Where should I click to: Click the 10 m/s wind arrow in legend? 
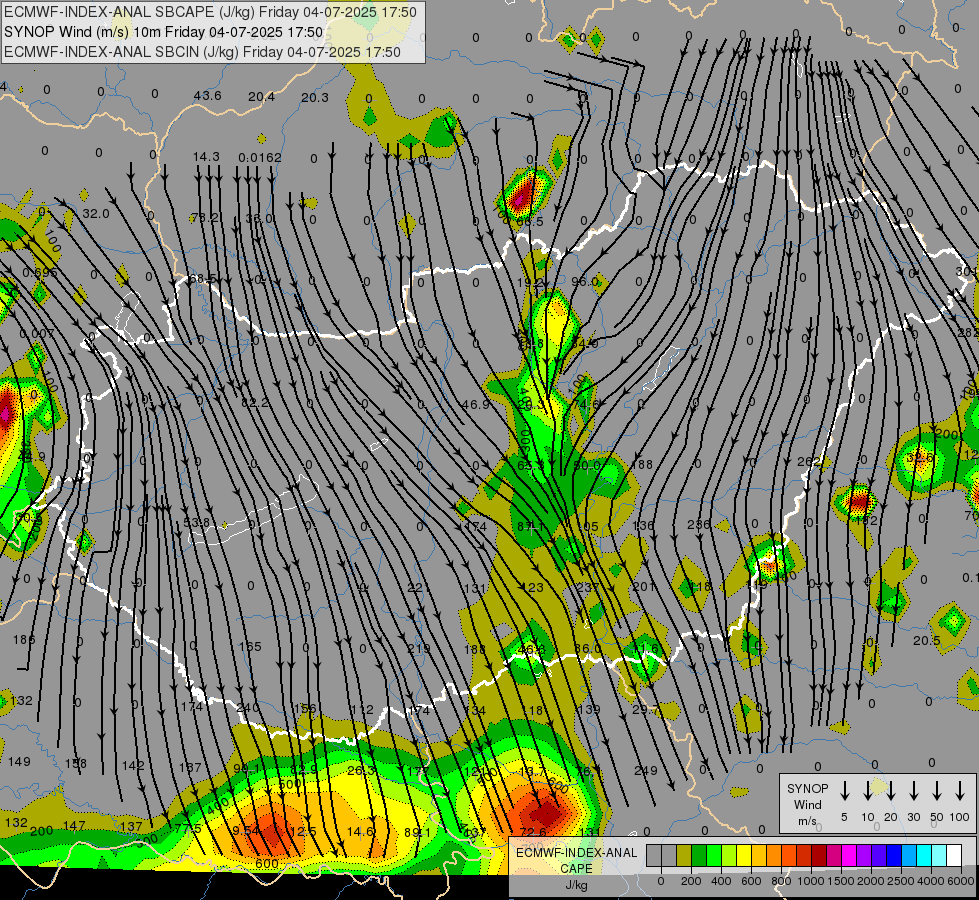(x=867, y=791)
